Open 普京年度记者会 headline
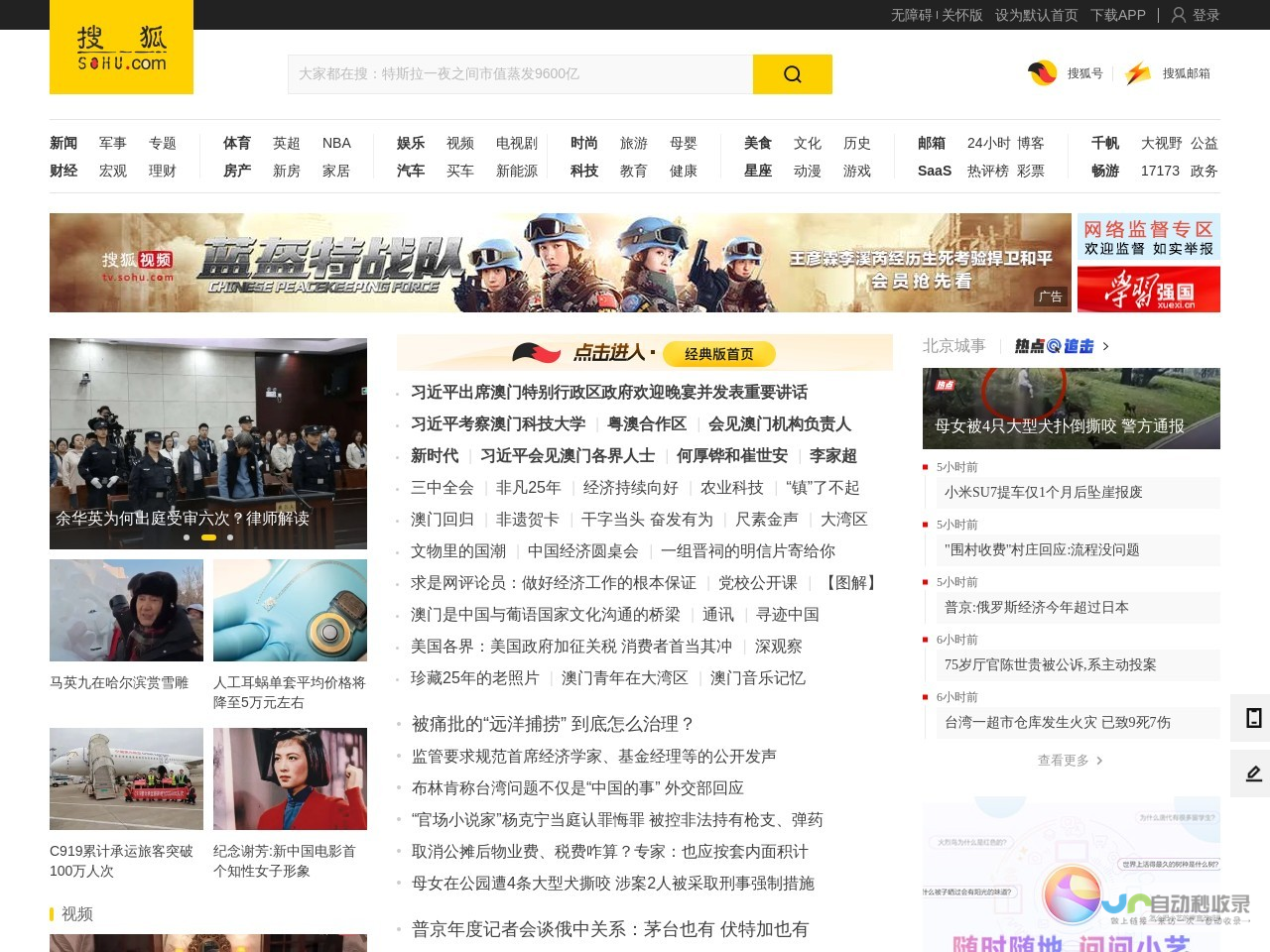Viewport: 1270px width, 952px height. coord(610,929)
